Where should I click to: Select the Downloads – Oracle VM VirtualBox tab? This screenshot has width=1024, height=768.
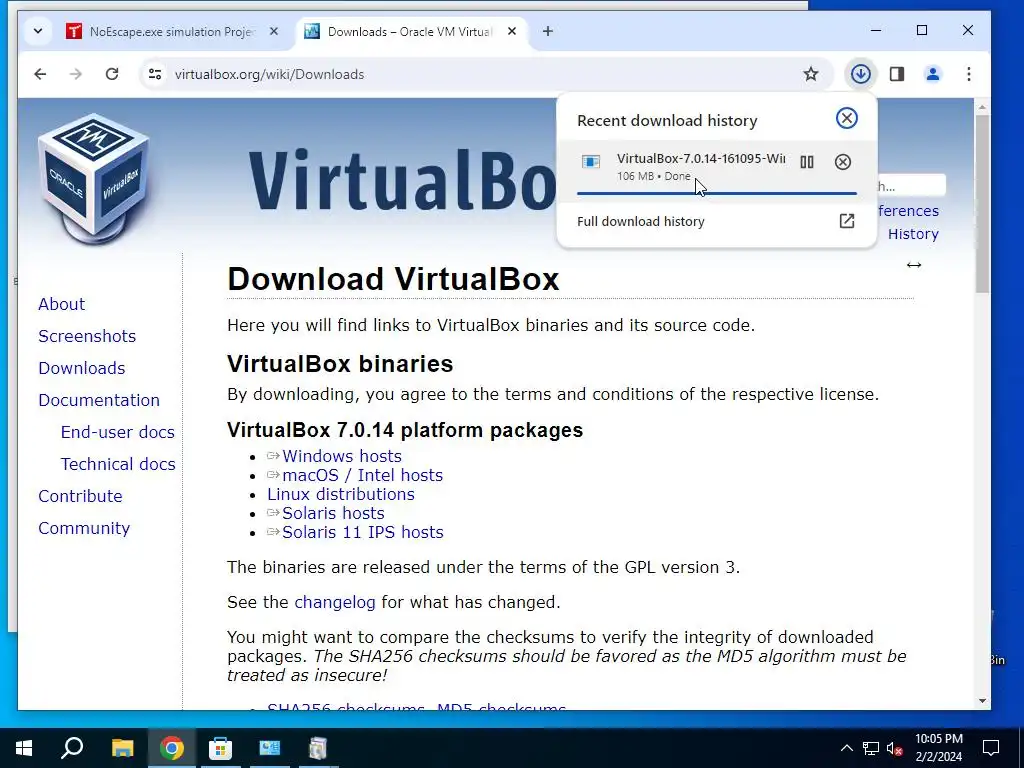[x=409, y=31]
